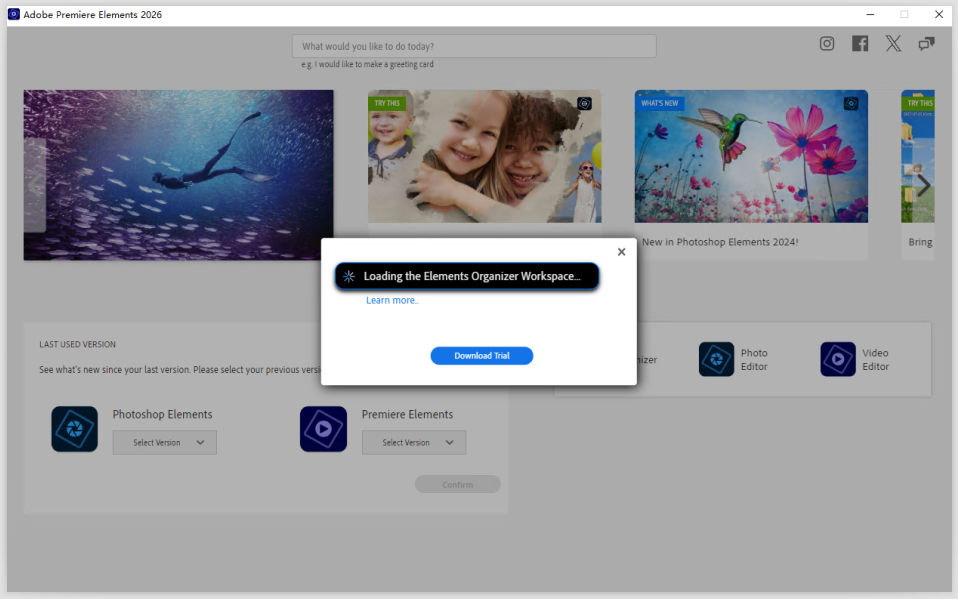Click the feedback chat bubble icon
Screen dimensions: 958x599
(x=925, y=44)
